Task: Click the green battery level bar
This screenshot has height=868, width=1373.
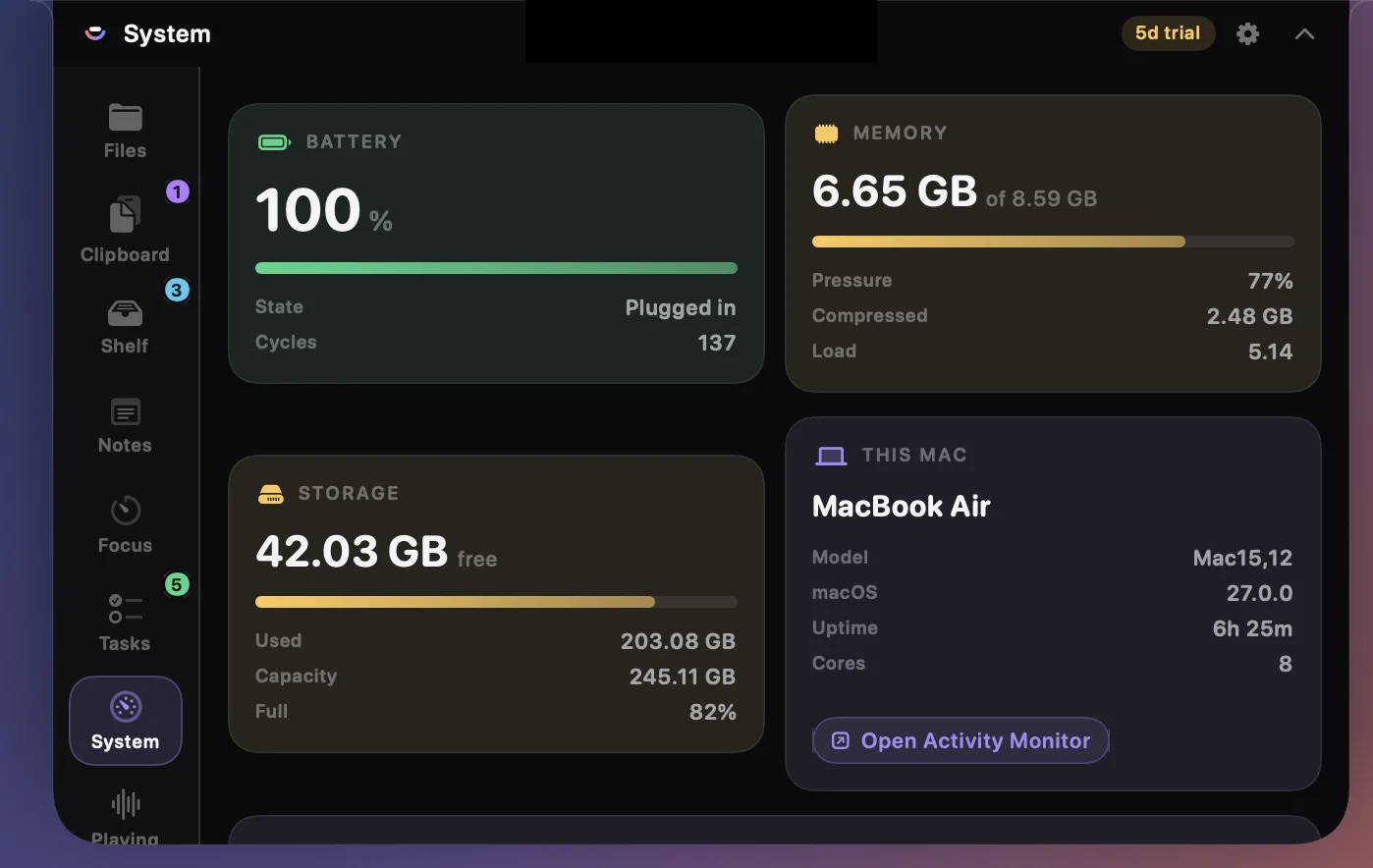Action: [496, 268]
